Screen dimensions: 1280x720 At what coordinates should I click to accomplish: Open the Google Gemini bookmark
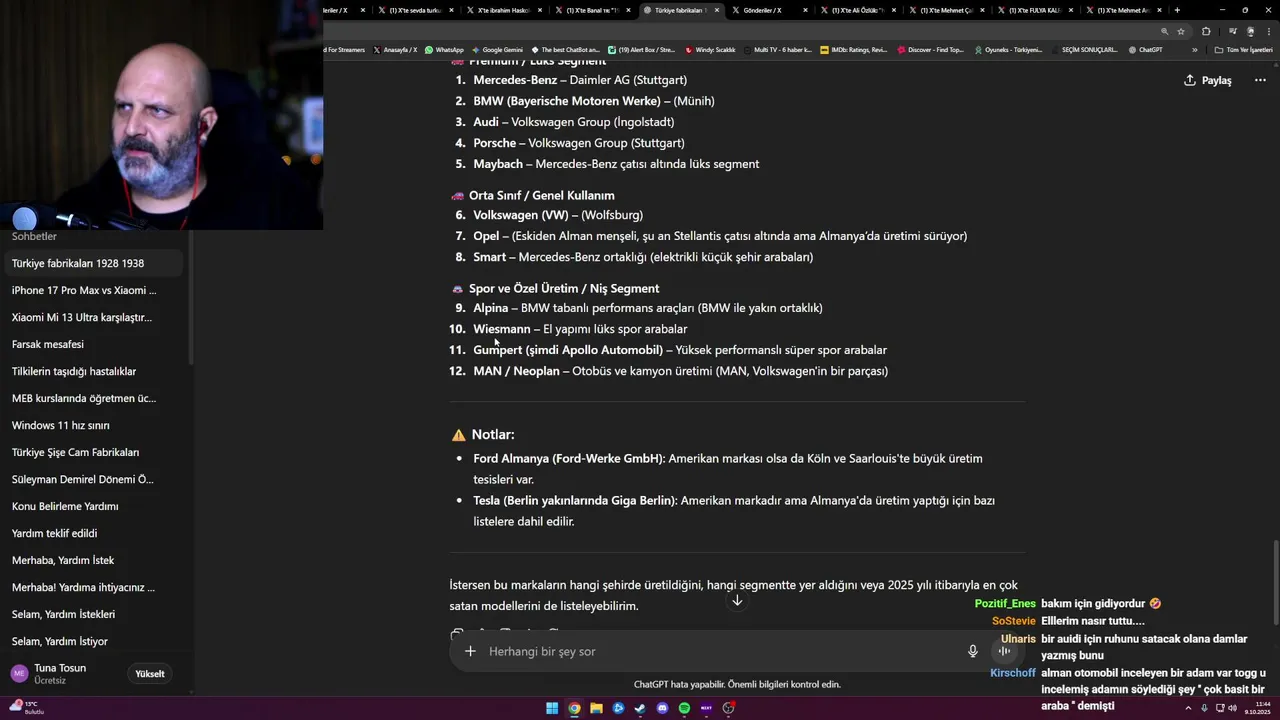[x=497, y=49]
